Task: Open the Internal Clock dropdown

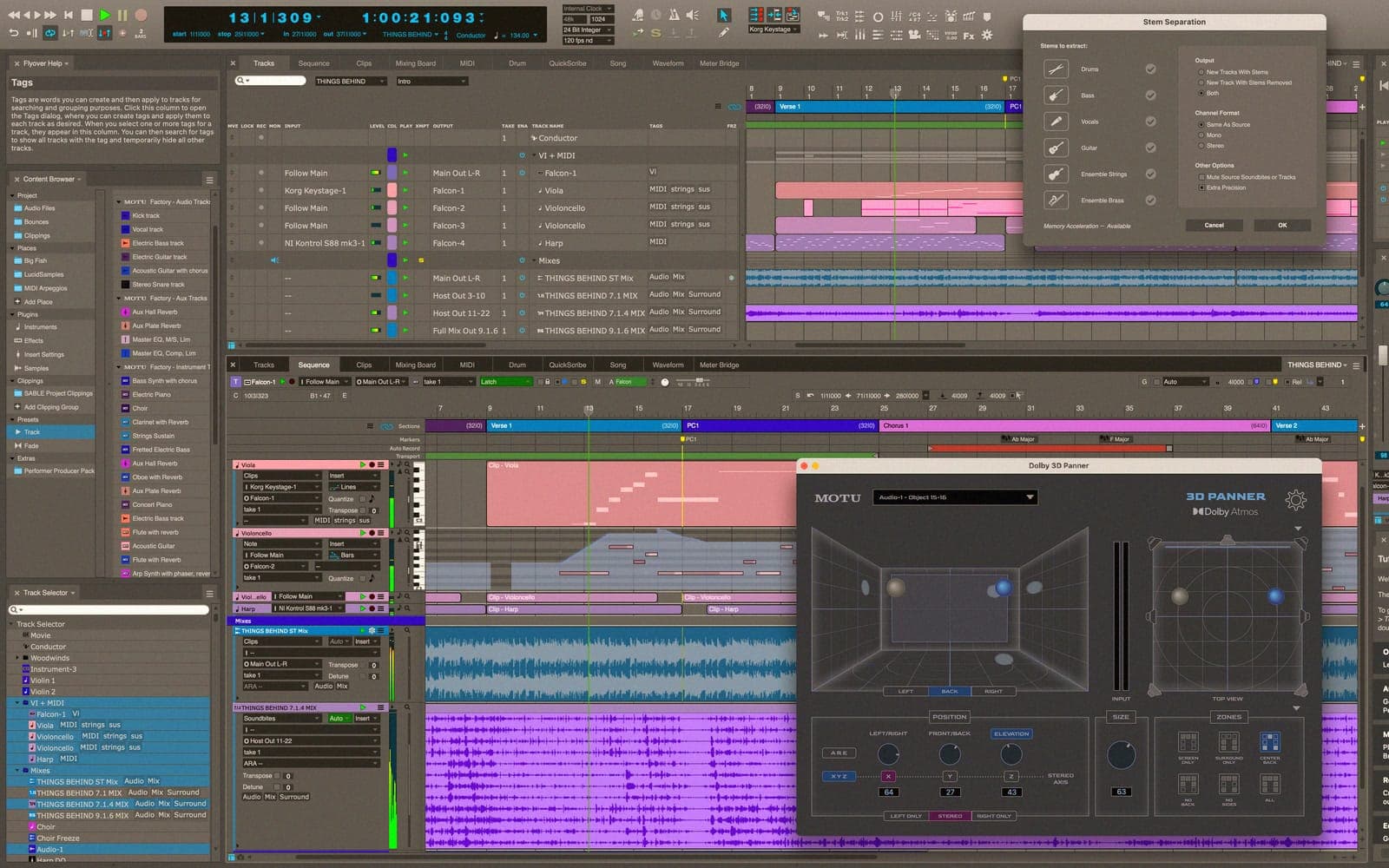Action: pos(588,9)
